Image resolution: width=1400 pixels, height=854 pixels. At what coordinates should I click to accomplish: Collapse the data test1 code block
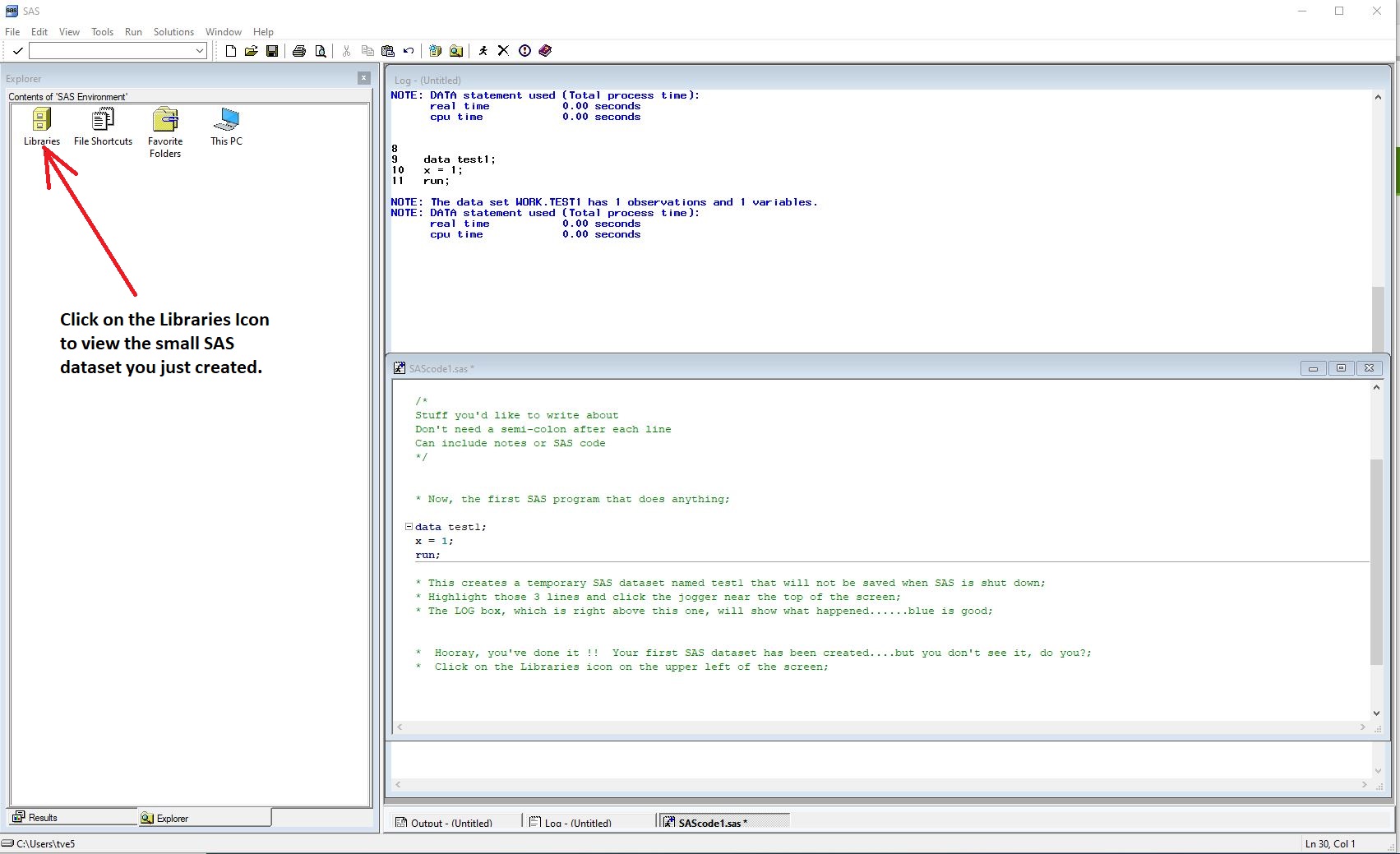409,527
